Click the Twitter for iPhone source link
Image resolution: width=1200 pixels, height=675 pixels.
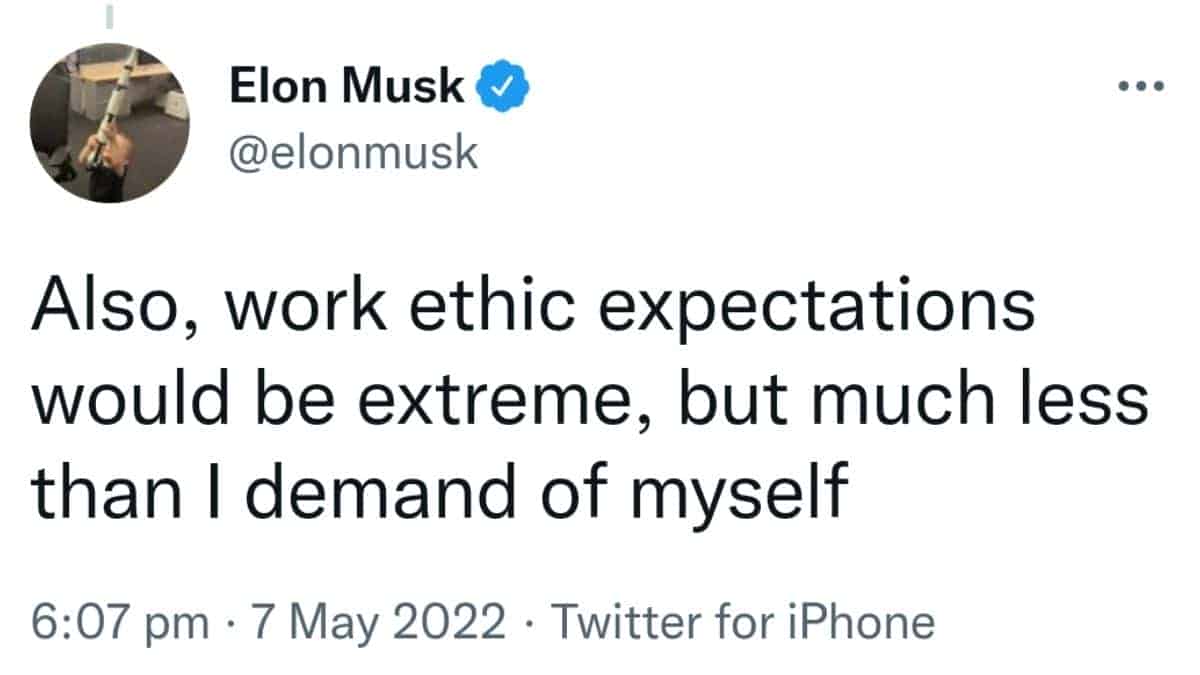pyautogui.click(x=745, y=620)
